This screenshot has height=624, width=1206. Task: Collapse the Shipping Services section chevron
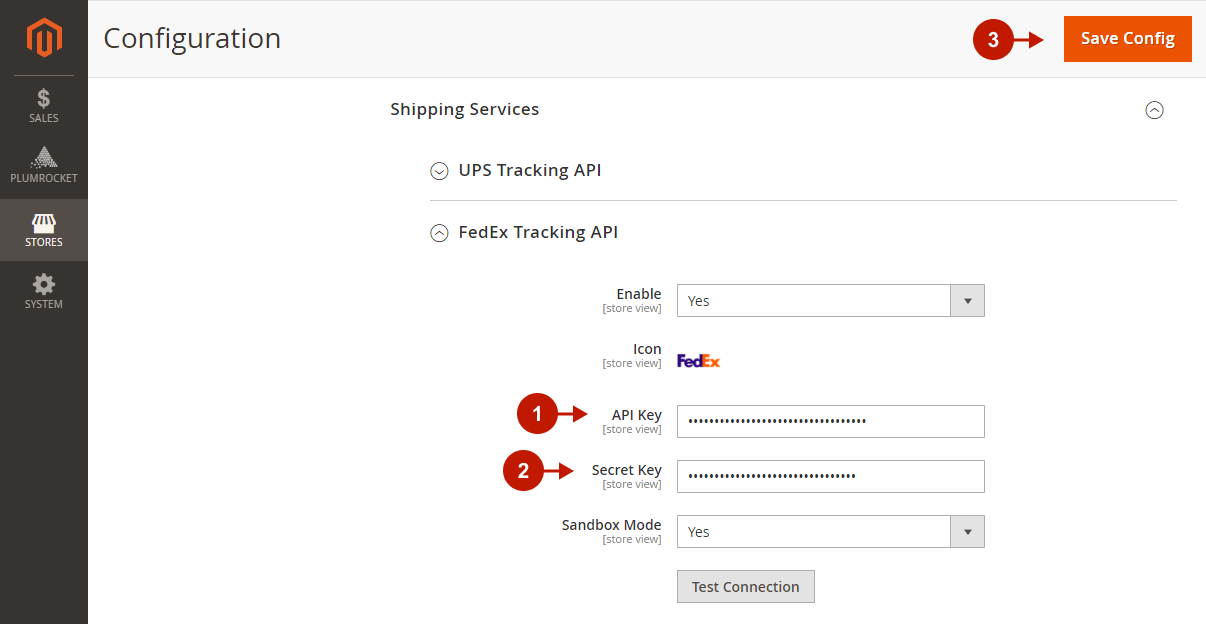click(x=1154, y=110)
